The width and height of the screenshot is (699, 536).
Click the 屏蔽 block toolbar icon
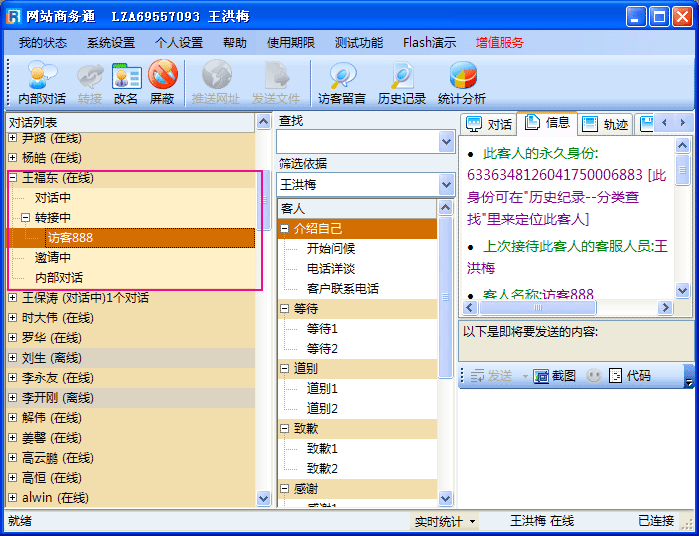pos(162,83)
